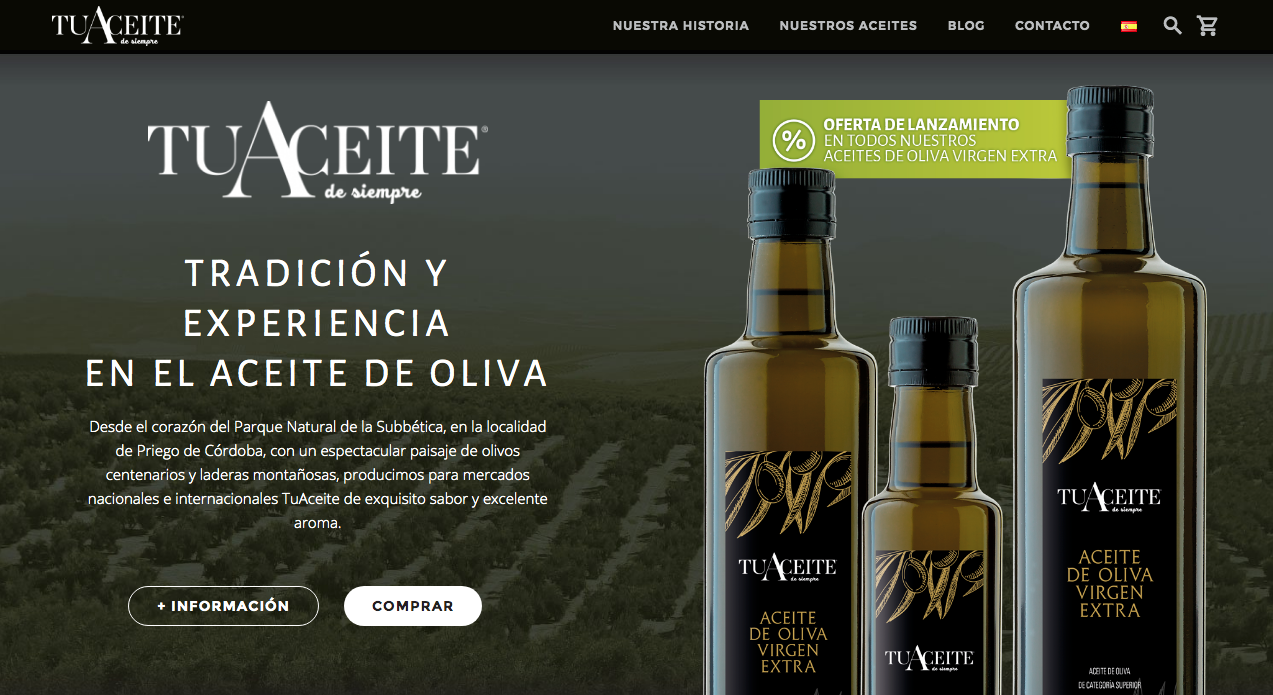Select the small middle olive oil bottle
The image size is (1273, 695).
pyautogui.click(x=932, y=507)
